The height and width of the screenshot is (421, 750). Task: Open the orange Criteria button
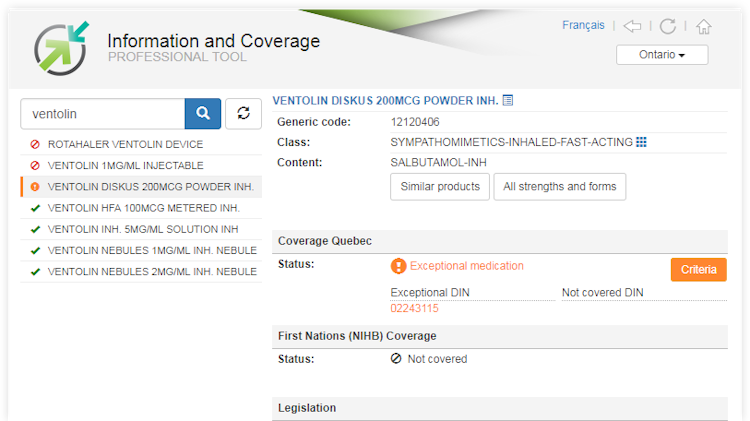pyautogui.click(x=698, y=270)
